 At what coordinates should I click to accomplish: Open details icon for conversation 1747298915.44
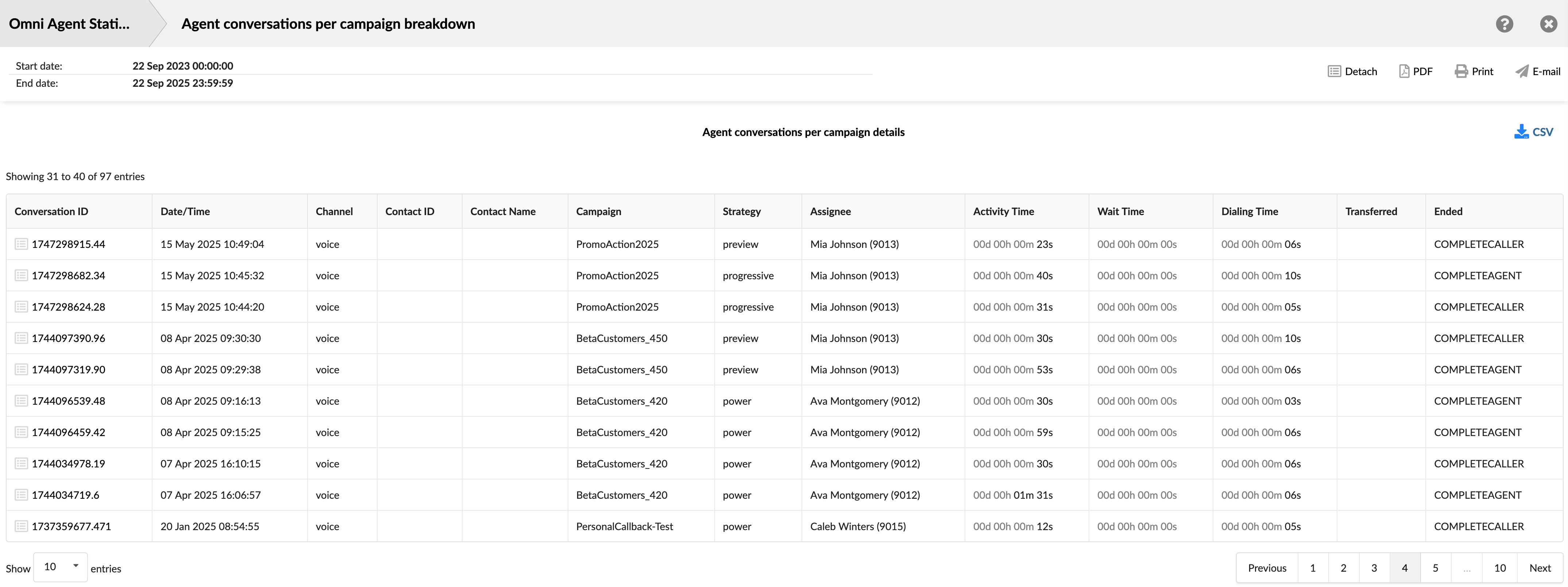21,244
